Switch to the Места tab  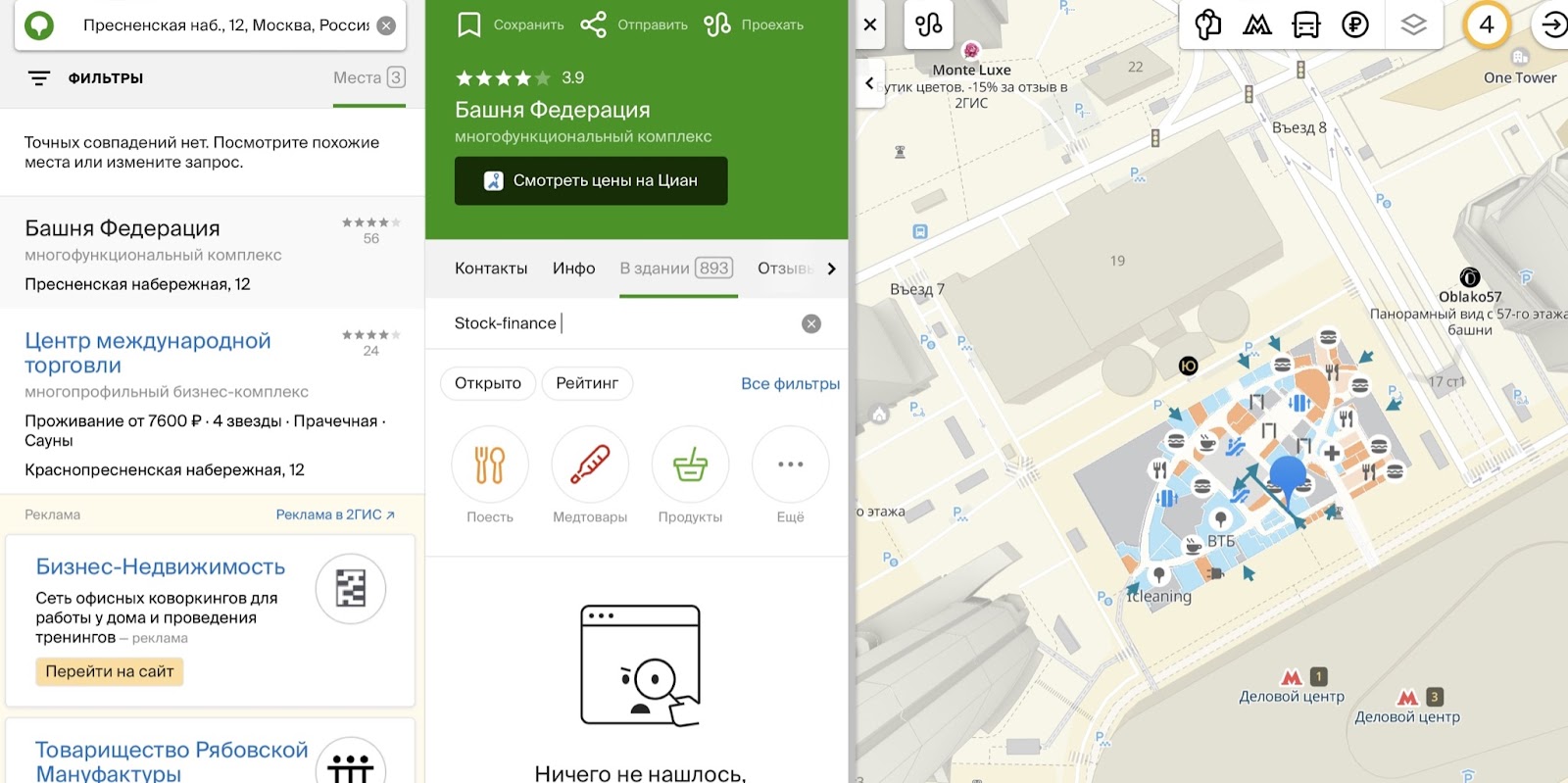[368, 77]
